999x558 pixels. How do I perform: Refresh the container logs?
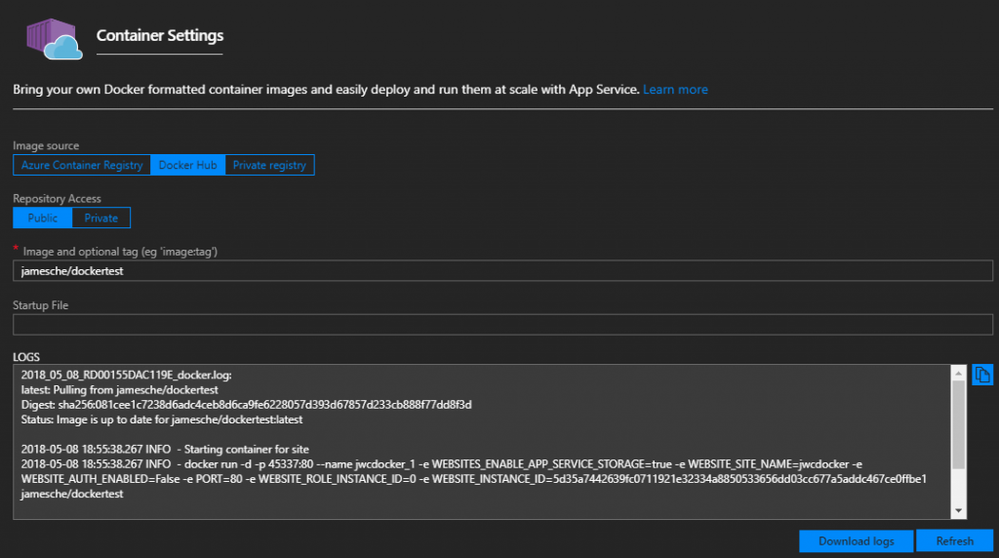click(954, 541)
